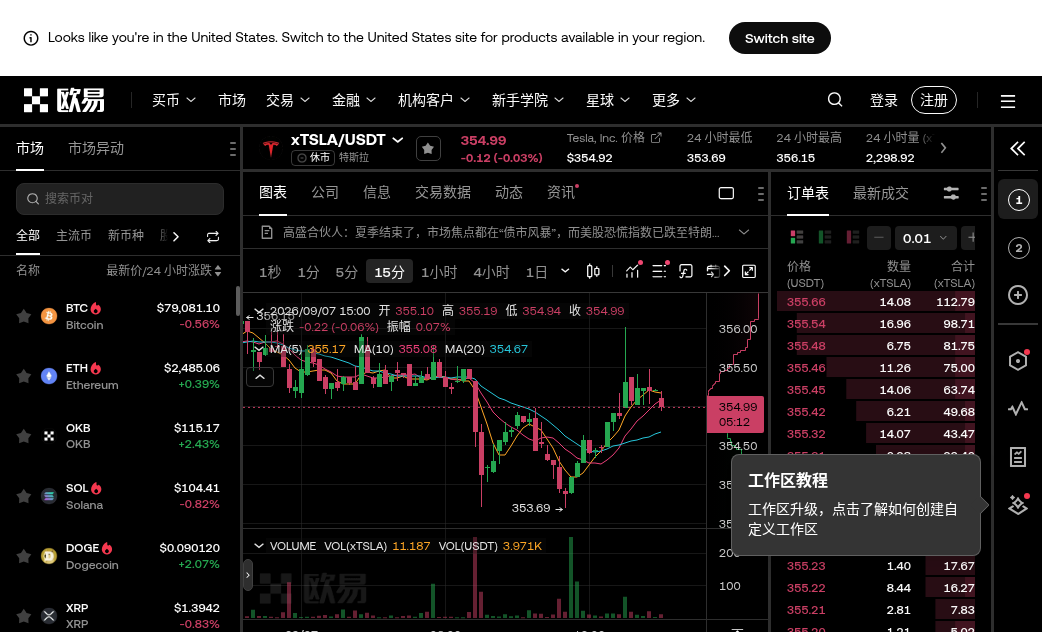Viewport: 1042px width, 632px height.
Task: Open the 买币 dropdown menu
Action: coord(173,100)
